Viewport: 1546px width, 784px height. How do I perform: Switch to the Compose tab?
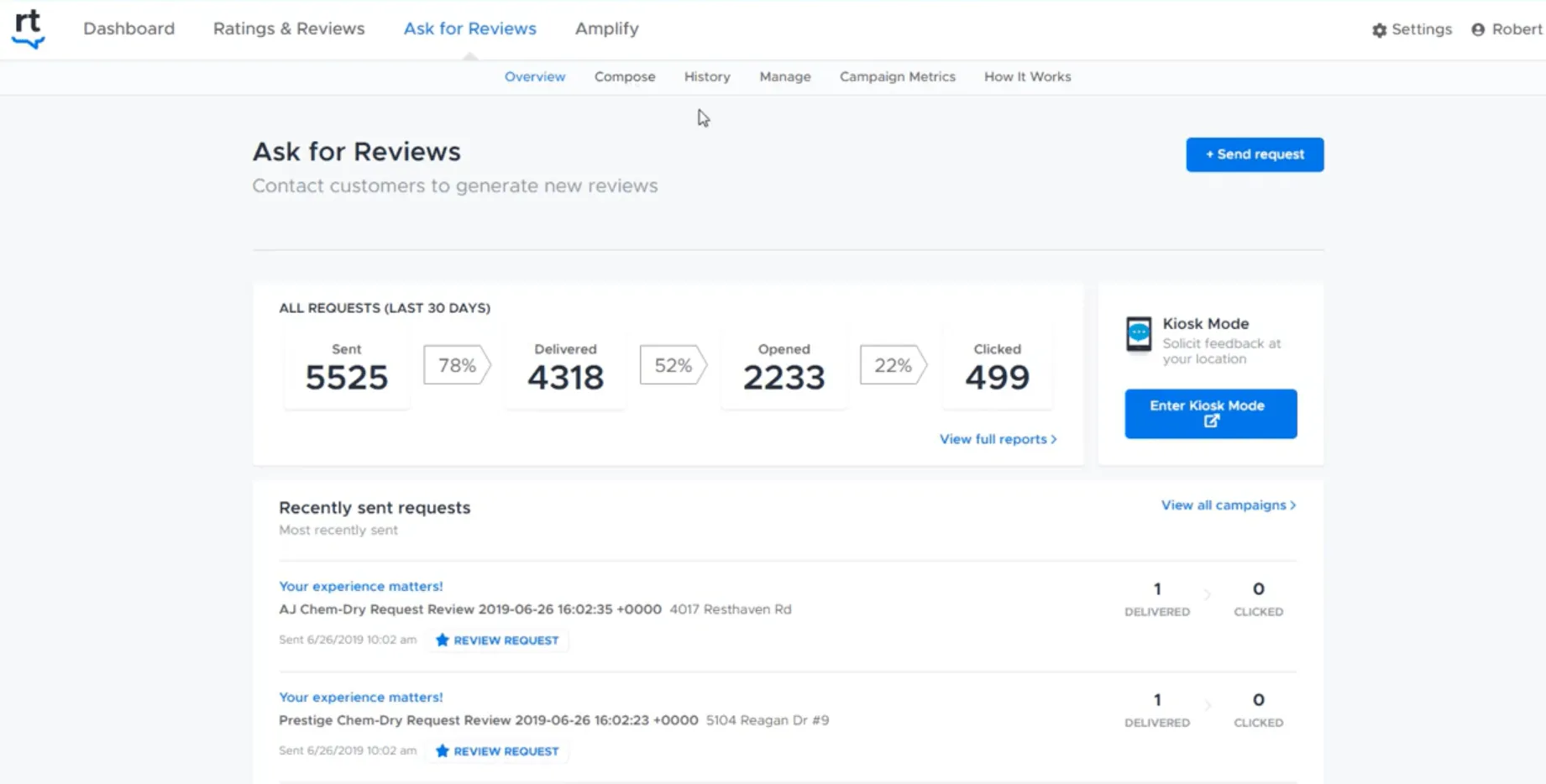pyautogui.click(x=624, y=76)
